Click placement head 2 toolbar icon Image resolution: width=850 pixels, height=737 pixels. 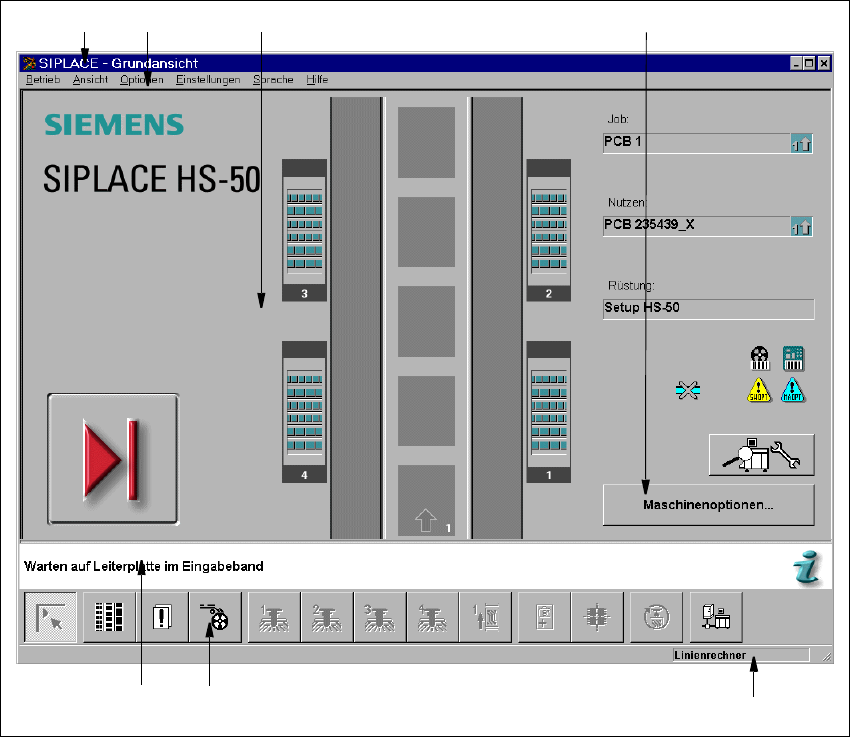[327, 617]
